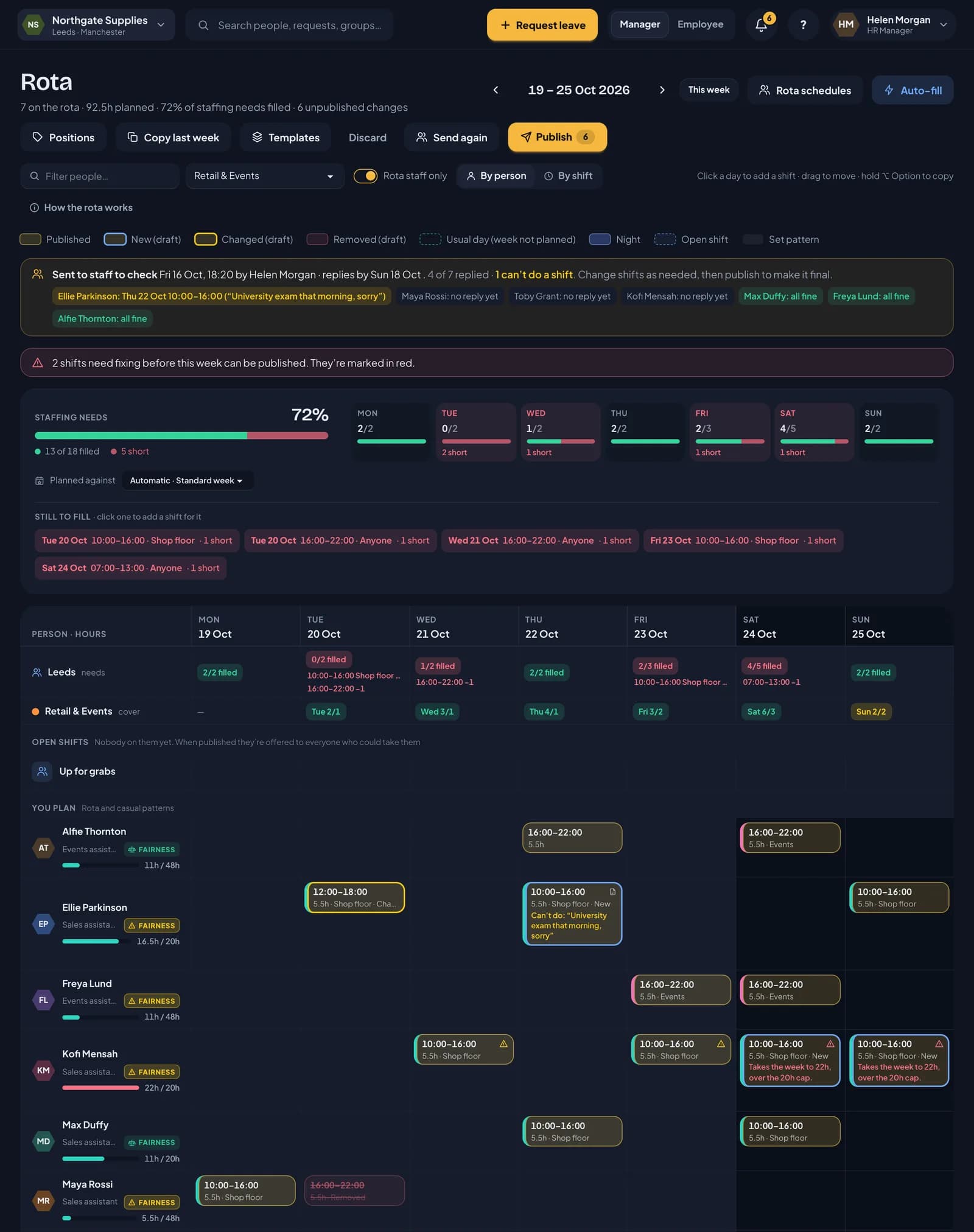Click note icon on Ellie's Thursday shift

(612, 892)
